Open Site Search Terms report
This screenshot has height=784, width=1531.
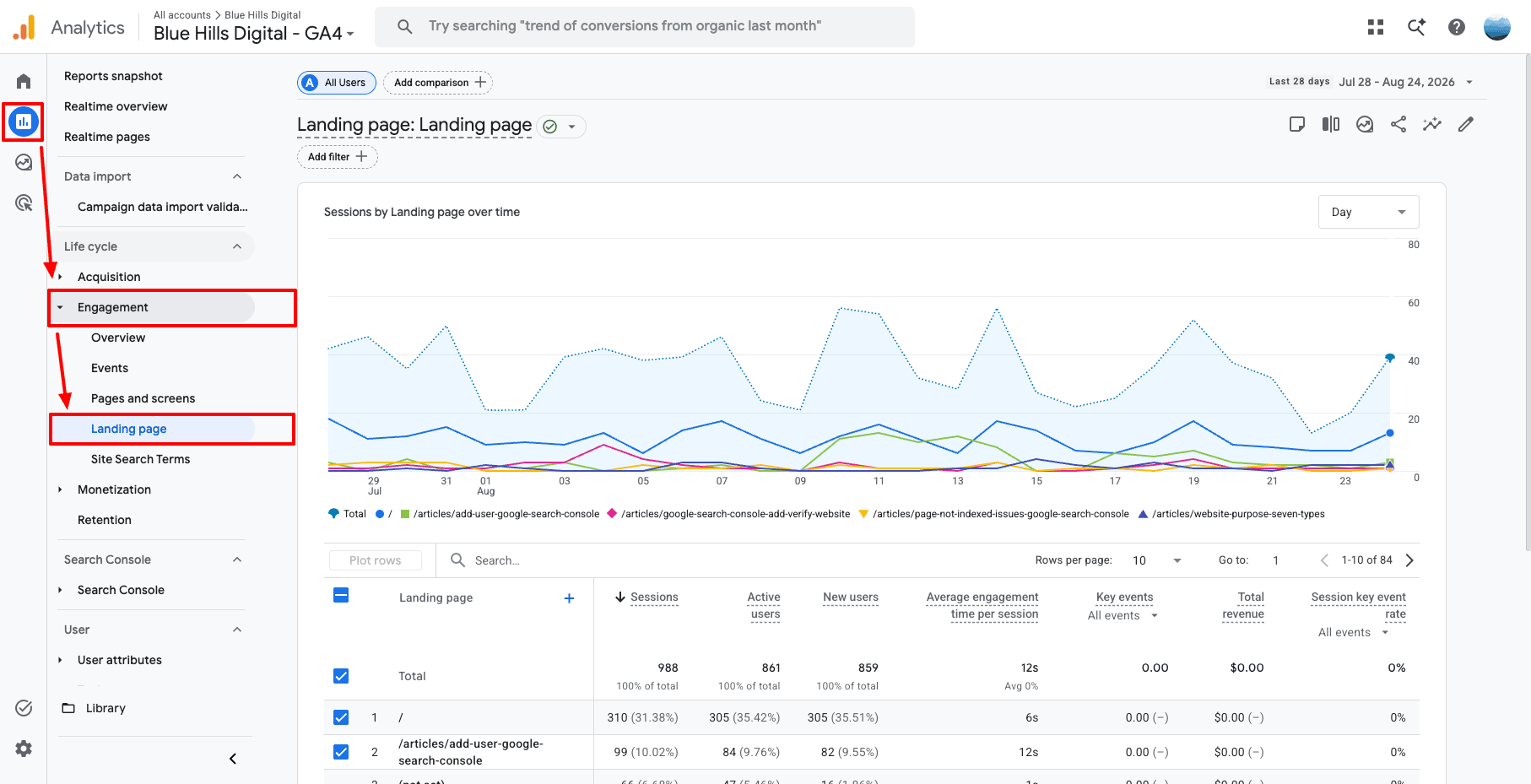(140, 459)
